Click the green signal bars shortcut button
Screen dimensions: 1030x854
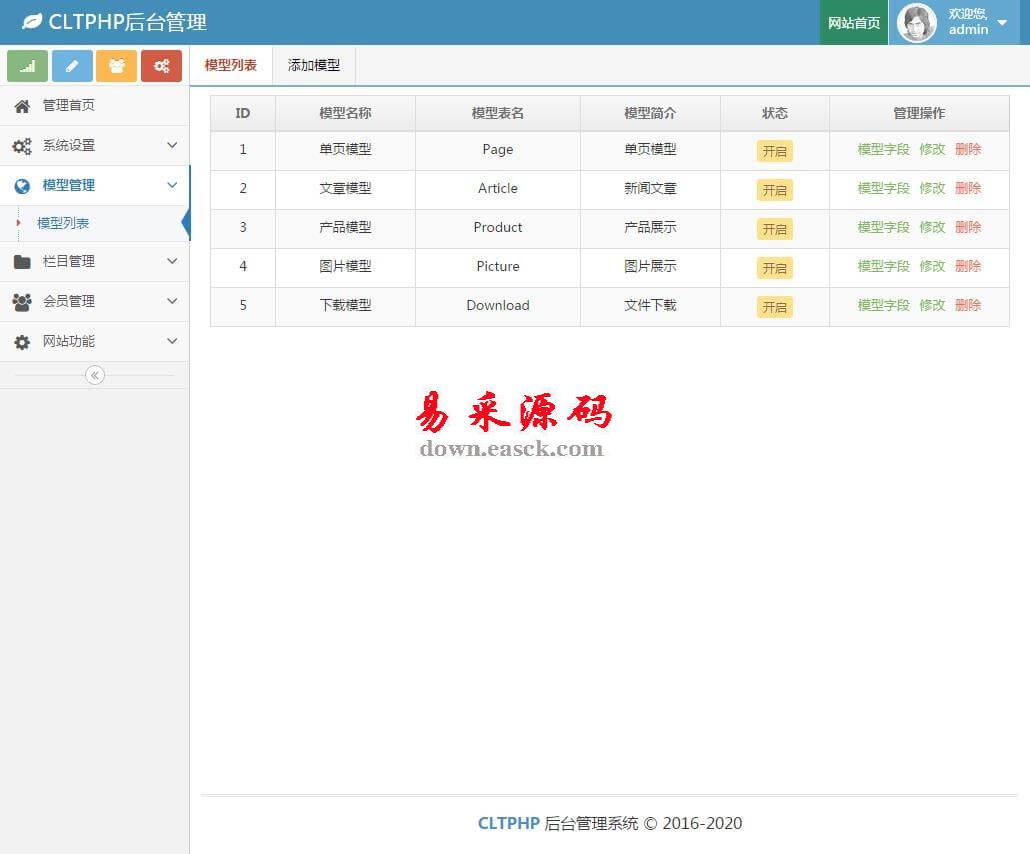click(27, 66)
